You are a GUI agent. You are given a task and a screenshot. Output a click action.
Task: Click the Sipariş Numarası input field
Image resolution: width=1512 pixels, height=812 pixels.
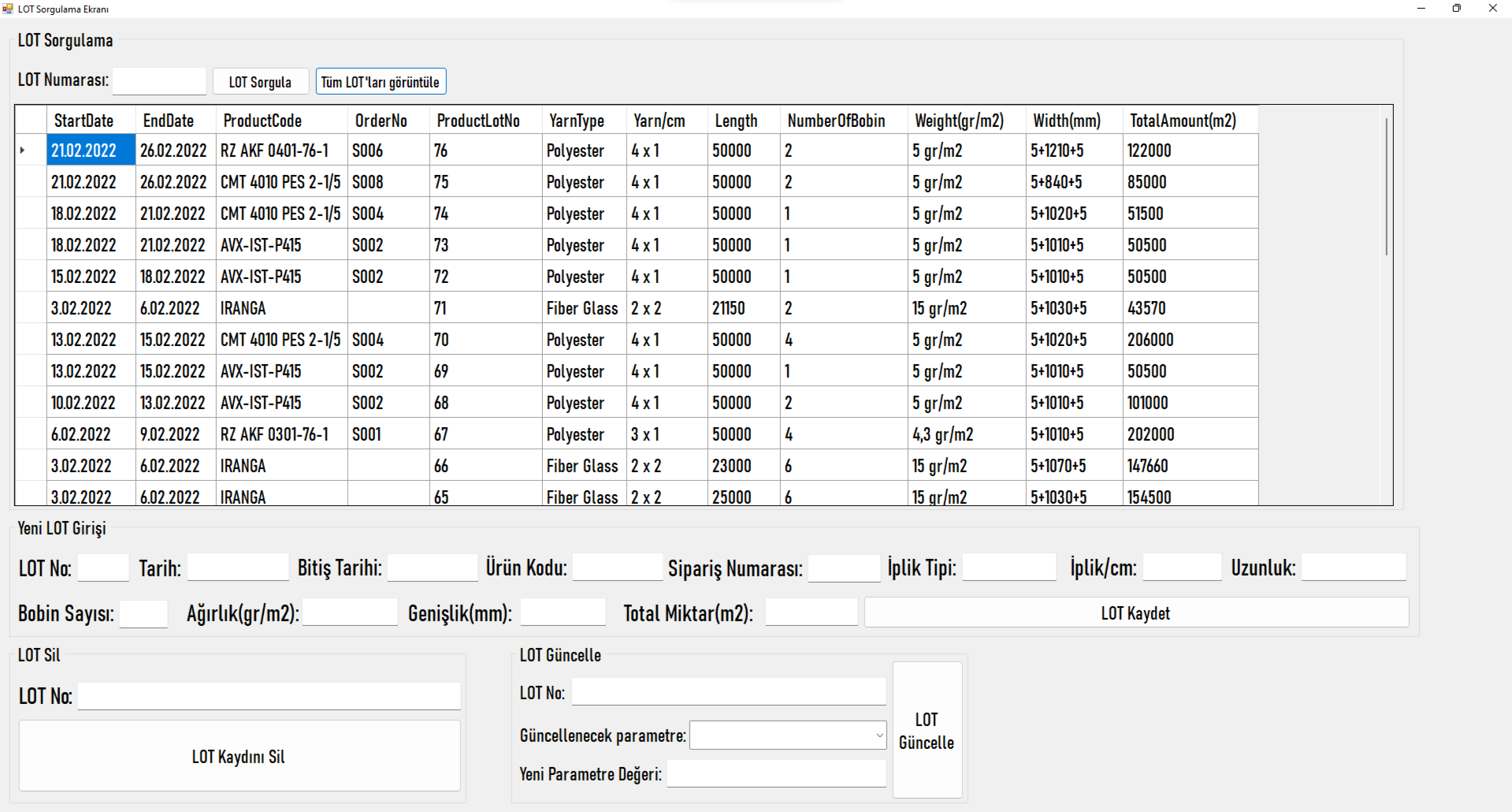[844, 567]
